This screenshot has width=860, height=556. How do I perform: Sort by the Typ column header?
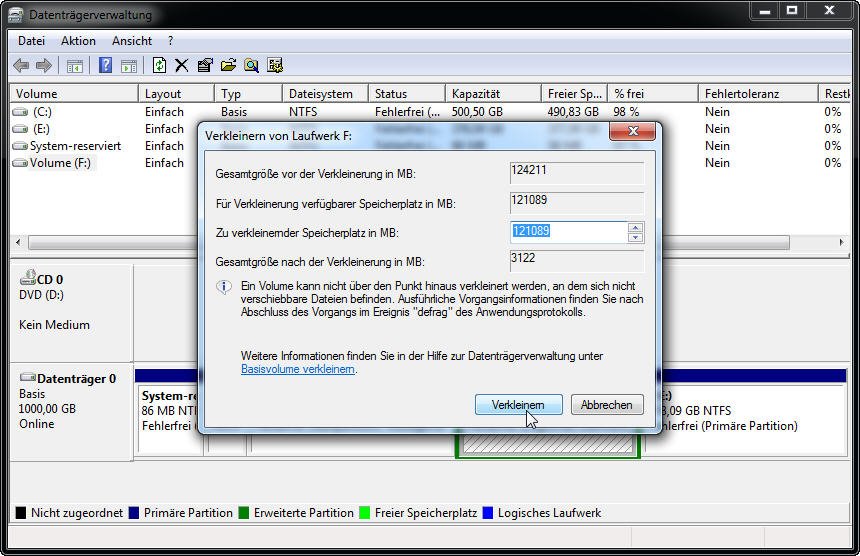pos(248,94)
